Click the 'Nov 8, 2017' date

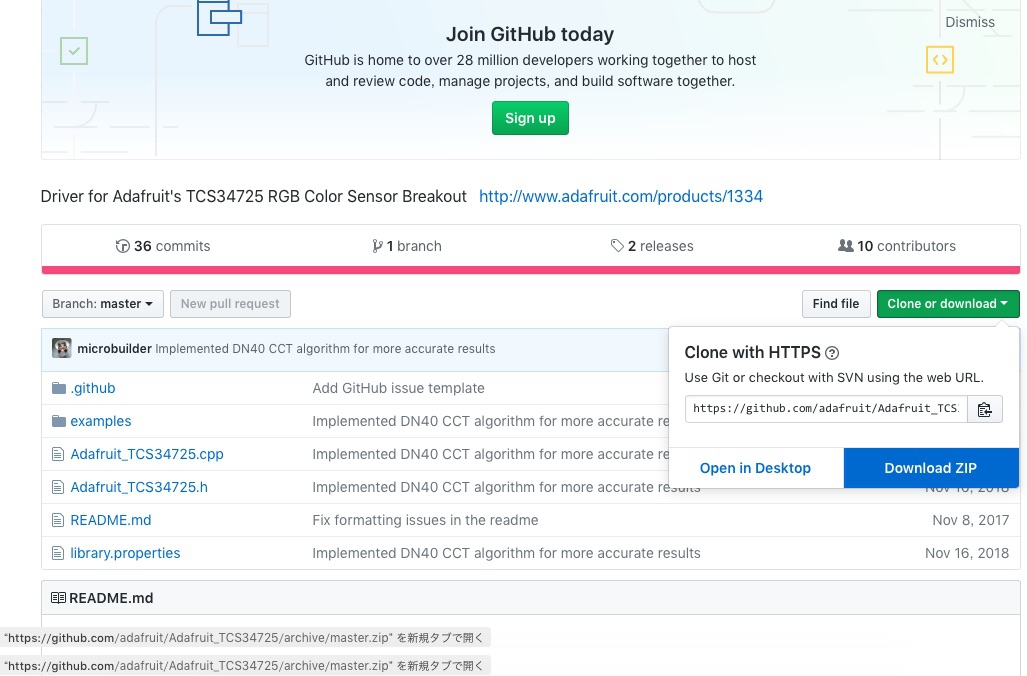click(971, 520)
